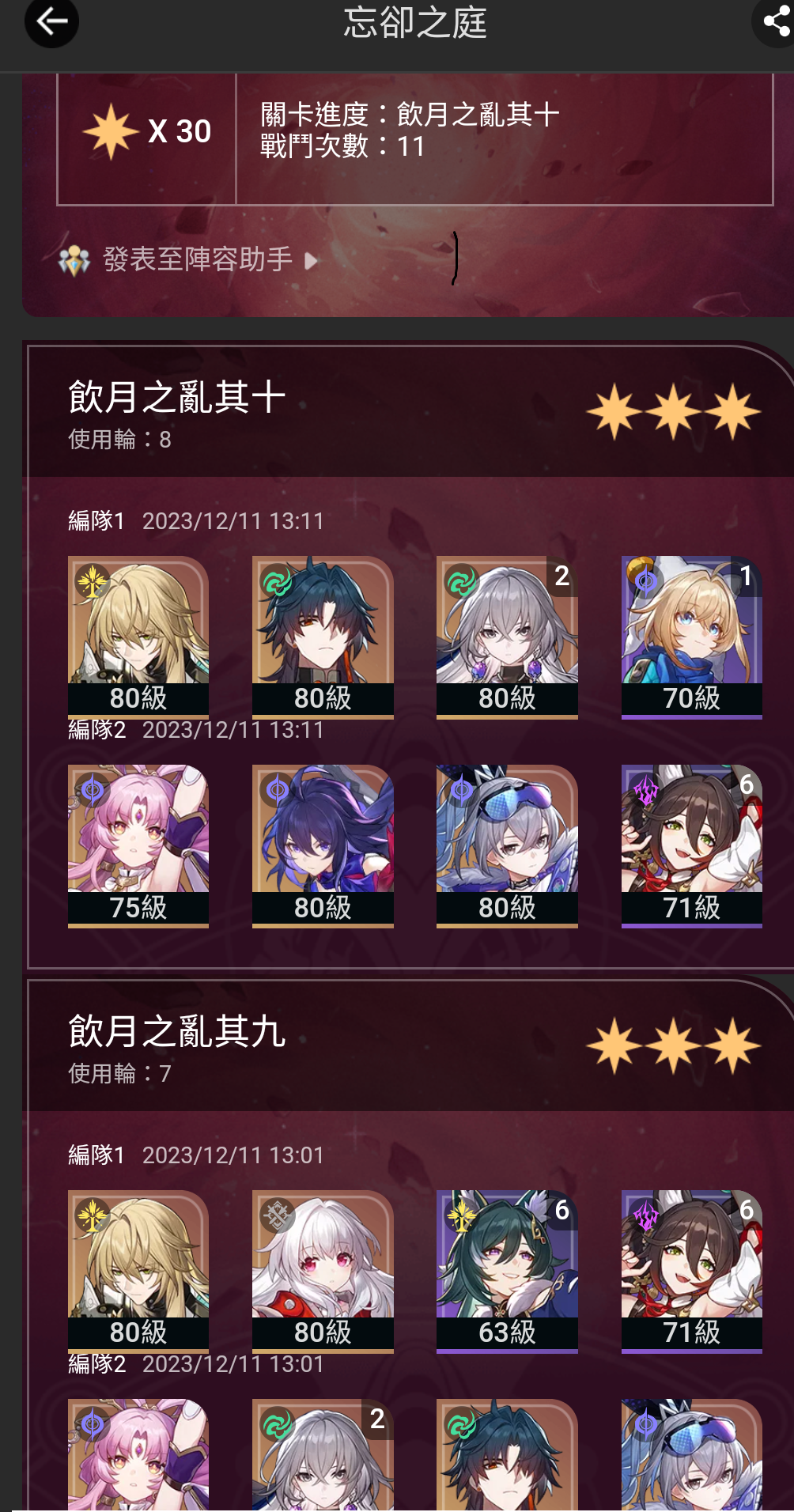
Task: Select level 80 blonde character in 其十 team 1
Action: 138,637
